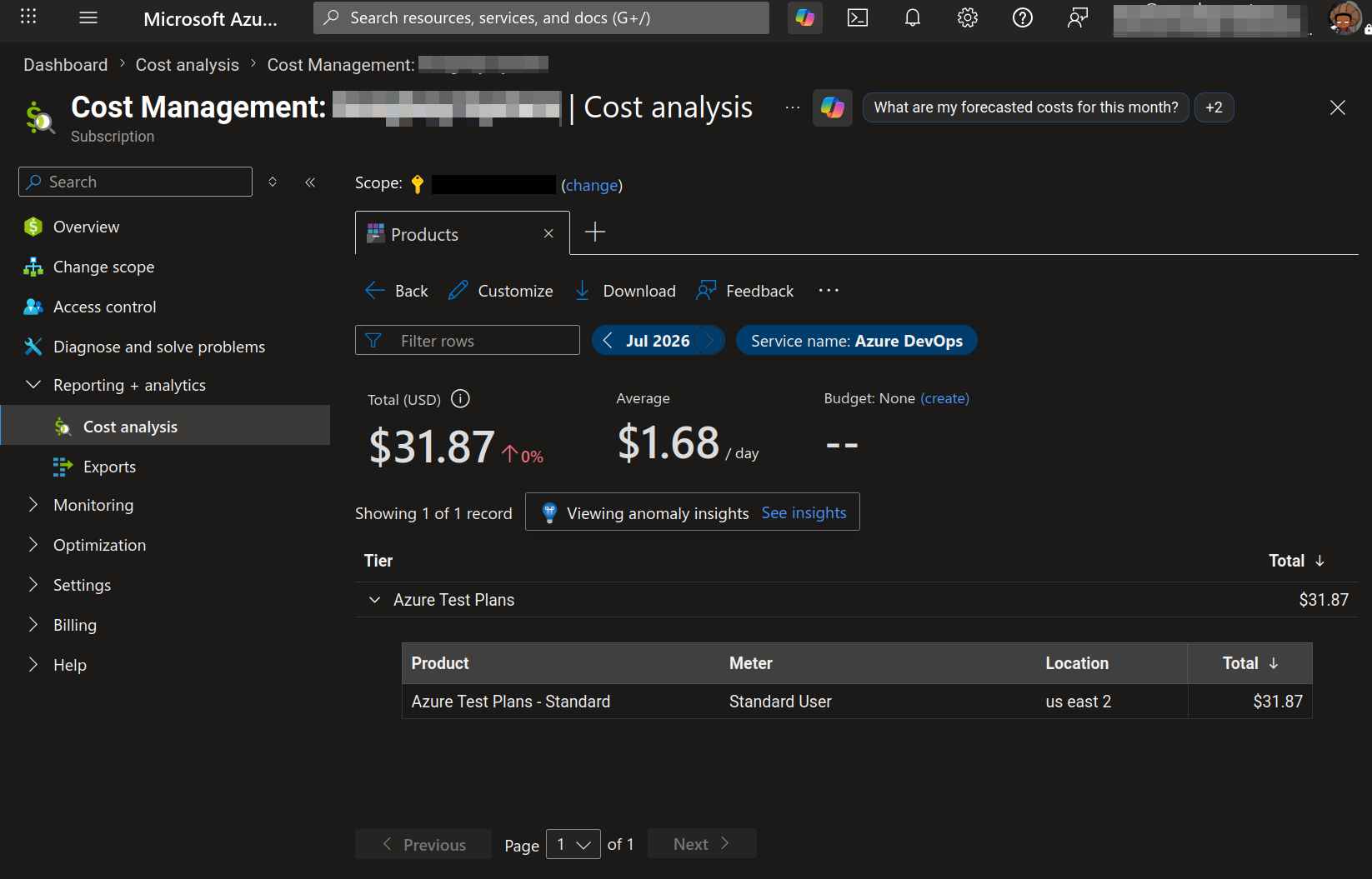Image resolution: width=1372 pixels, height=879 pixels.
Task: Toggle expand/collapse all sidebar groups
Action: (273, 182)
